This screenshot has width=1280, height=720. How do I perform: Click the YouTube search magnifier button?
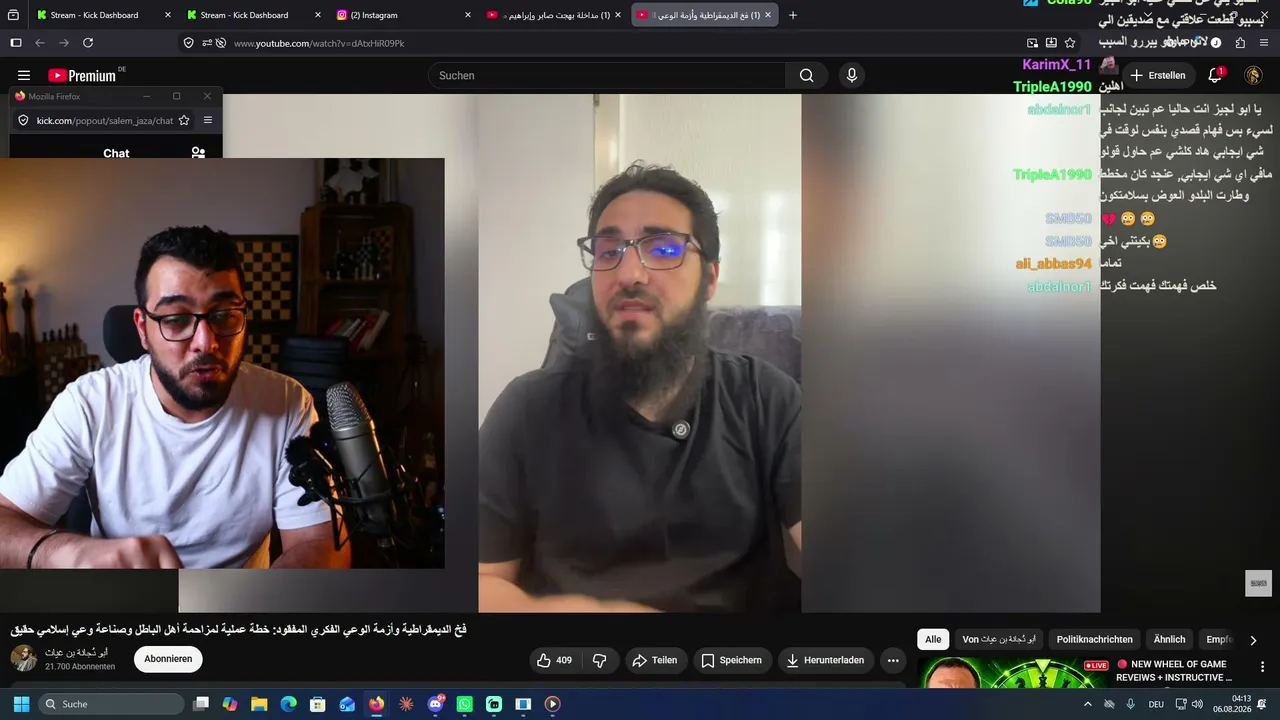click(806, 76)
